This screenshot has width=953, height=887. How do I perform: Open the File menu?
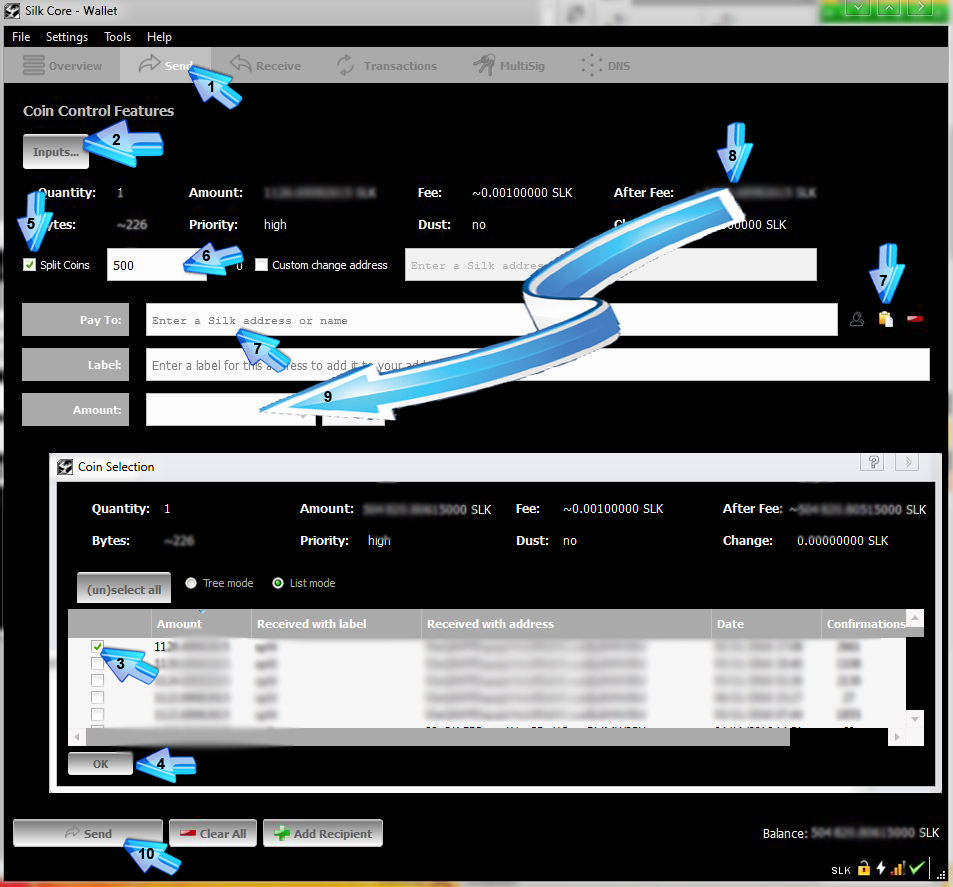[x=21, y=36]
